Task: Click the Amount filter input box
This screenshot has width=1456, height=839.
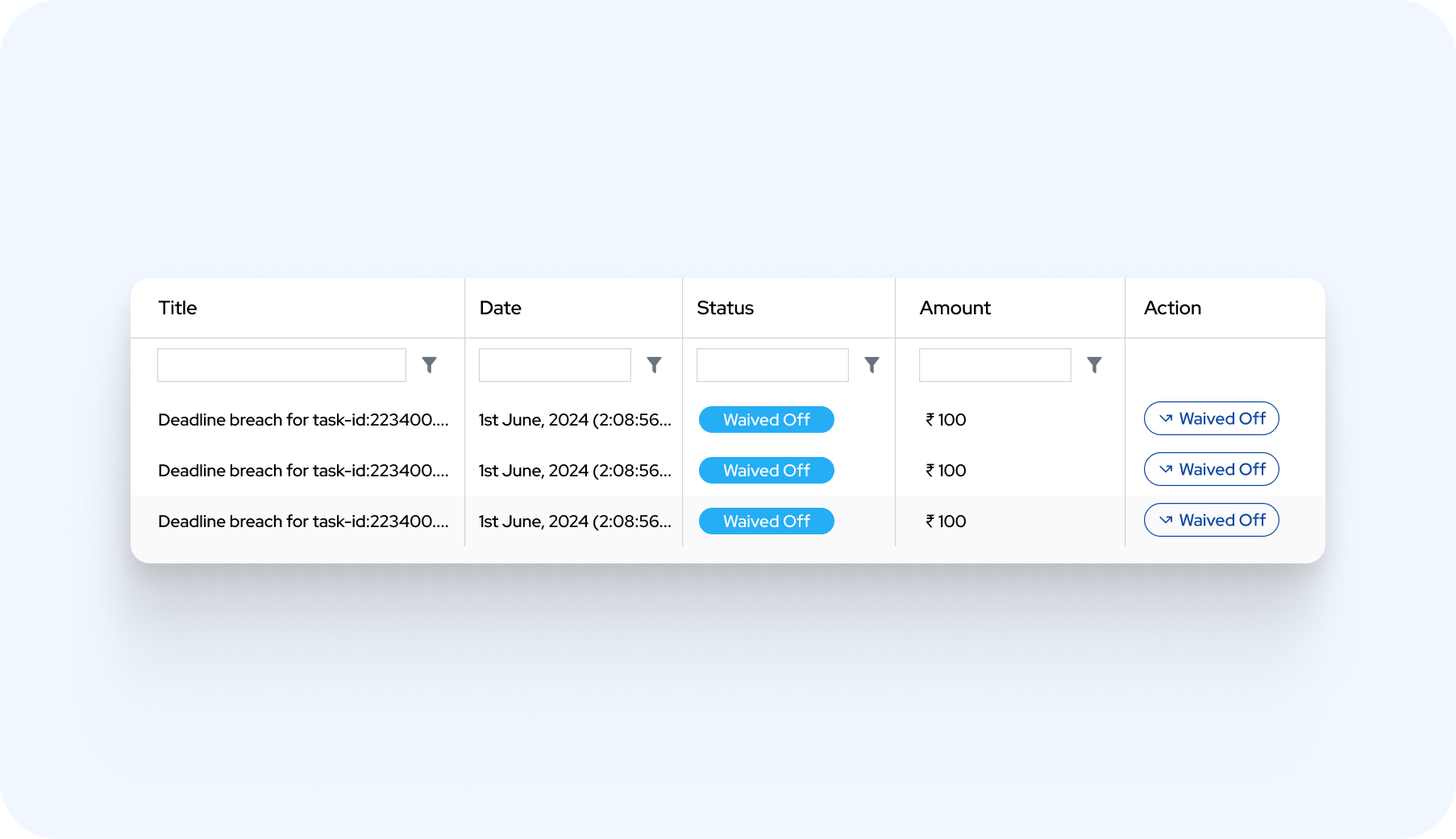Action: point(995,365)
